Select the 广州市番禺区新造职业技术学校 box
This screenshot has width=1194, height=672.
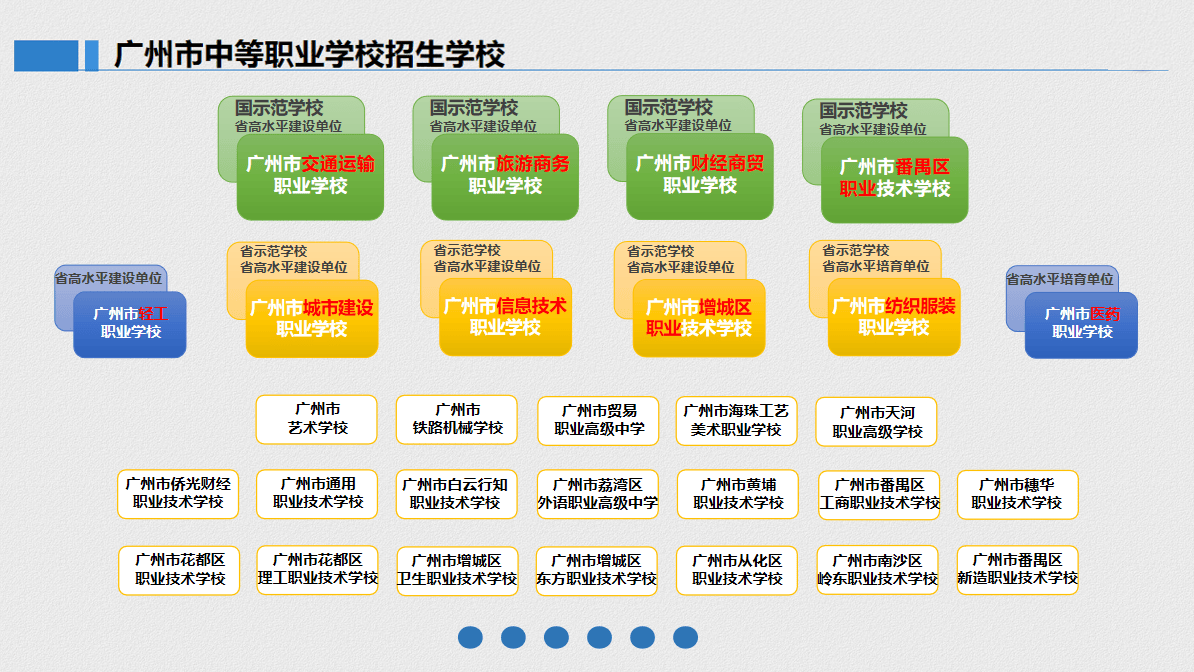(1017, 570)
